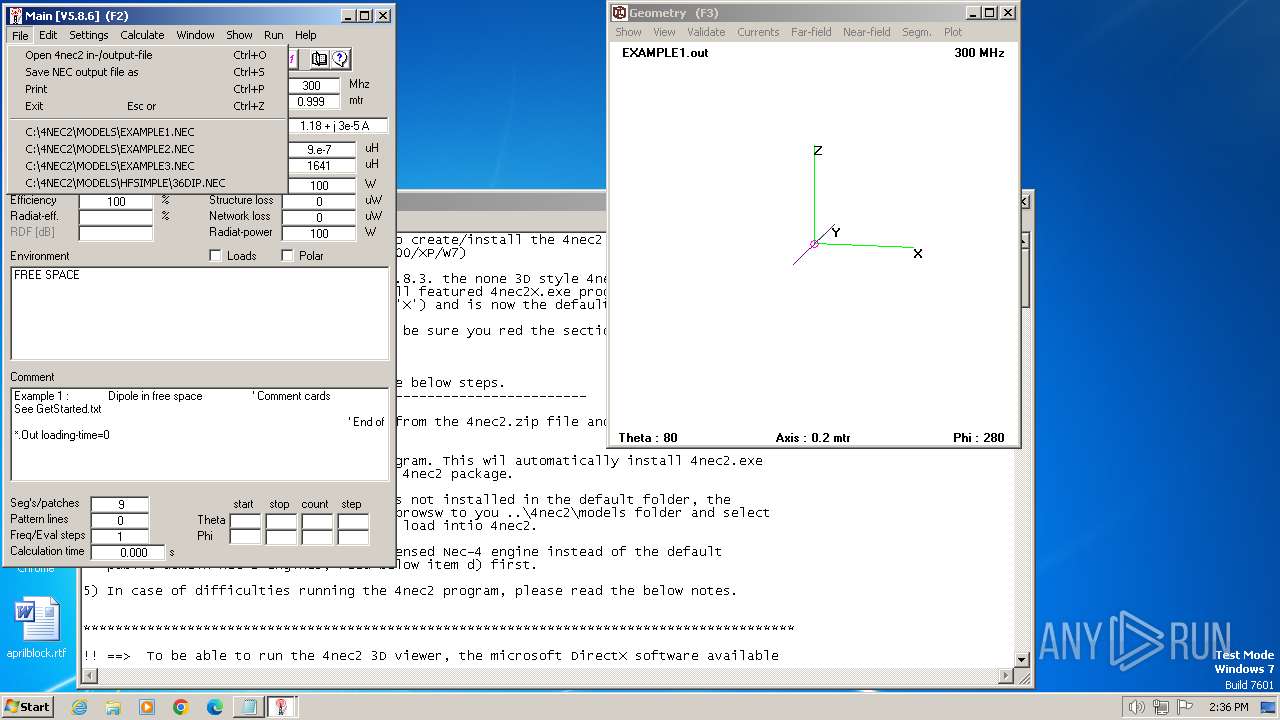The height and width of the screenshot is (720, 1280).
Task: Select Print from File menu
Action: (147, 90)
